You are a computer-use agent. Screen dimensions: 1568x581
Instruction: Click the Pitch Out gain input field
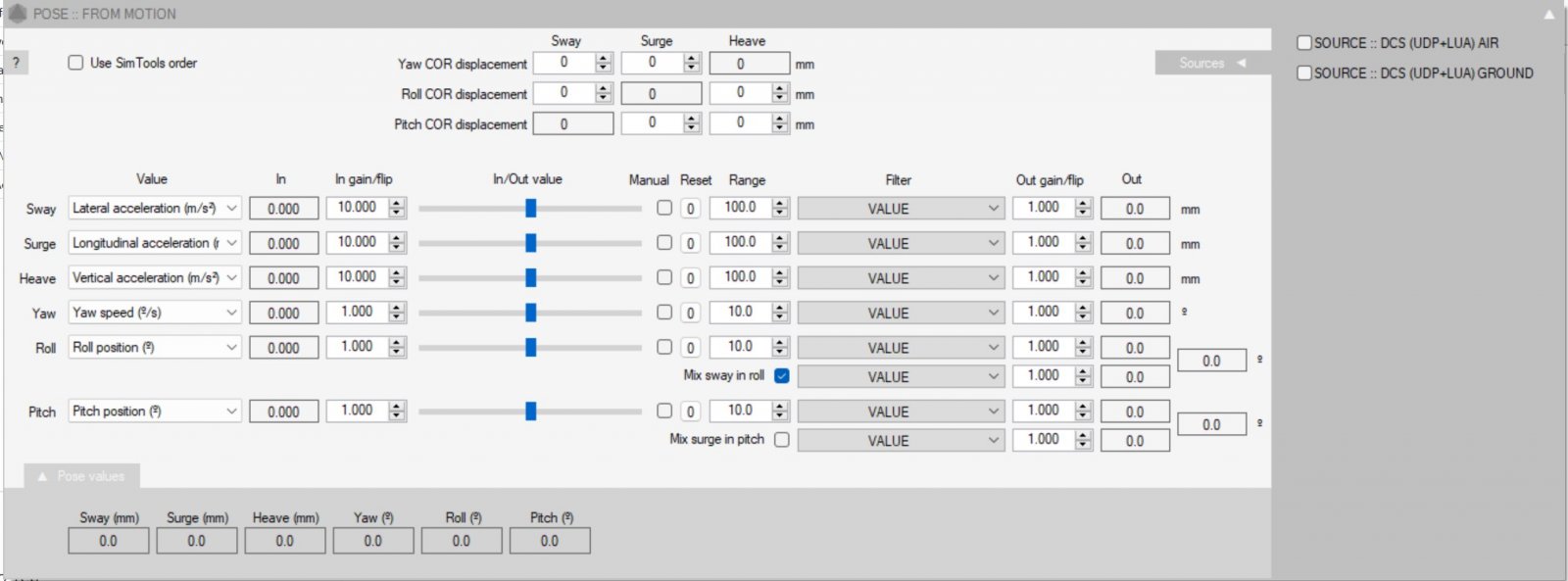(x=1043, y=411)
